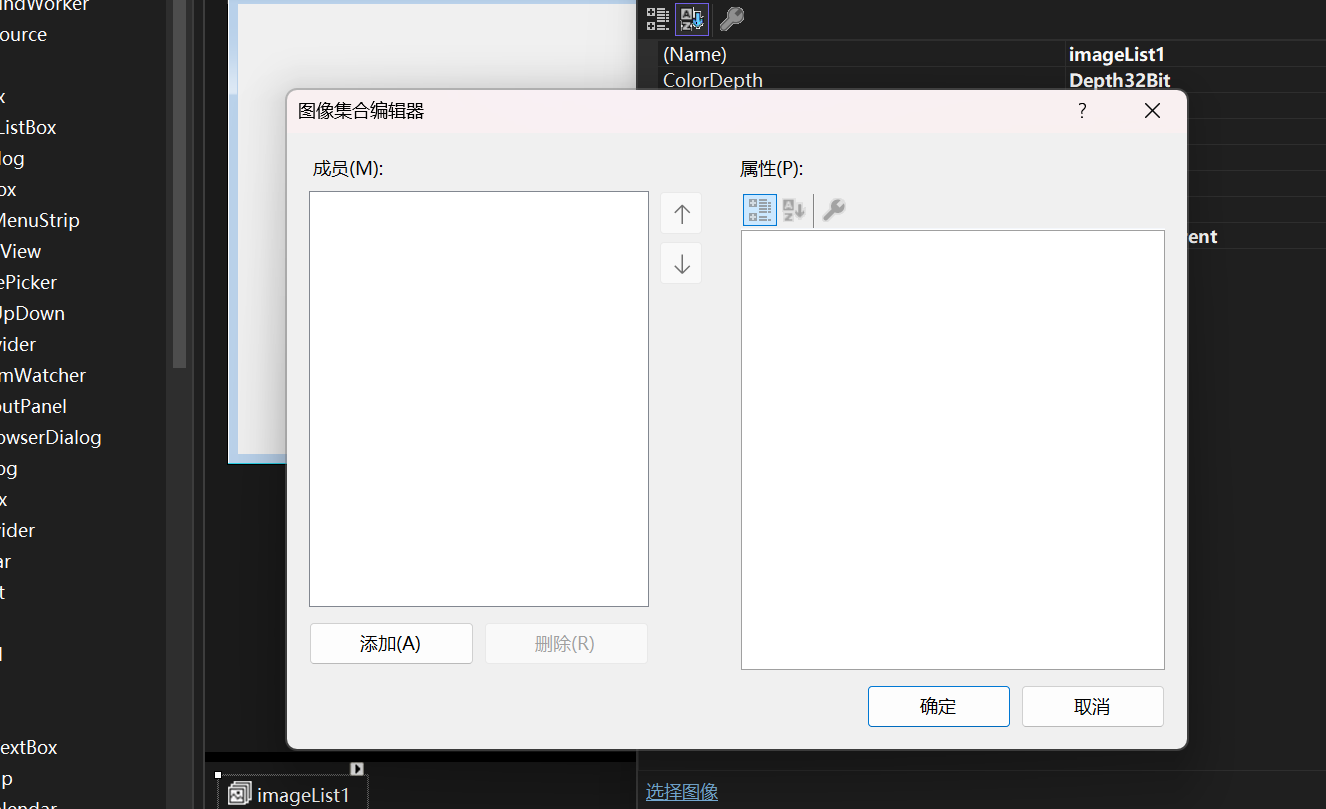Select FileSystemWatcher in the toolbox
This screenshot has width=1326, height=809.
(x=43, y=374)
